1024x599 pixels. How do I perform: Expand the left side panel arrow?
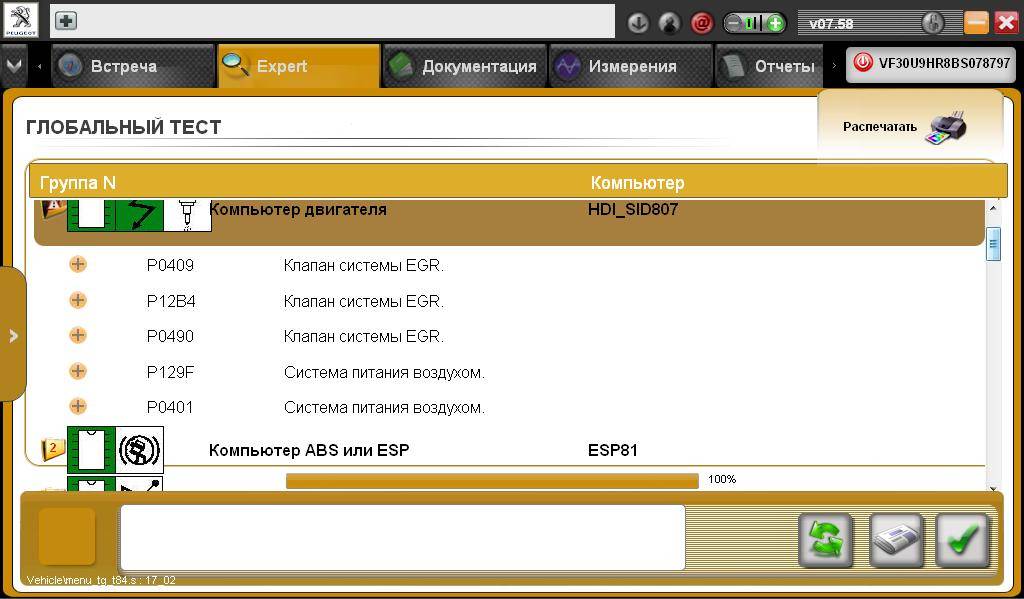13,336
